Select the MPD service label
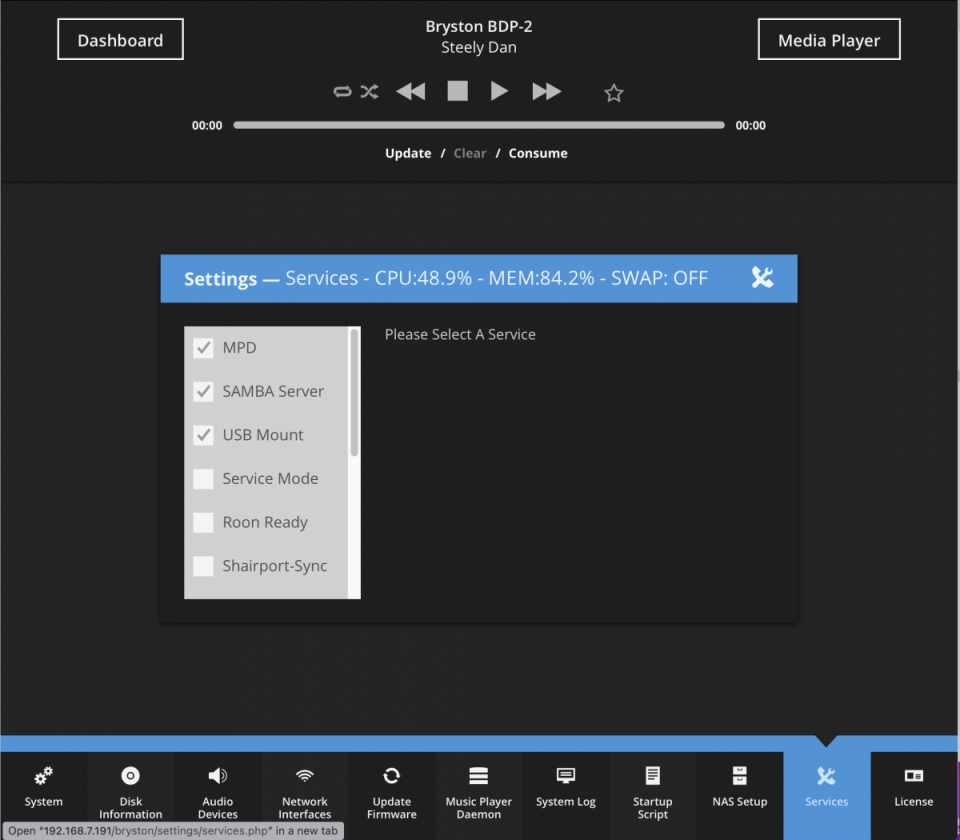 click(x=239, y=348)
